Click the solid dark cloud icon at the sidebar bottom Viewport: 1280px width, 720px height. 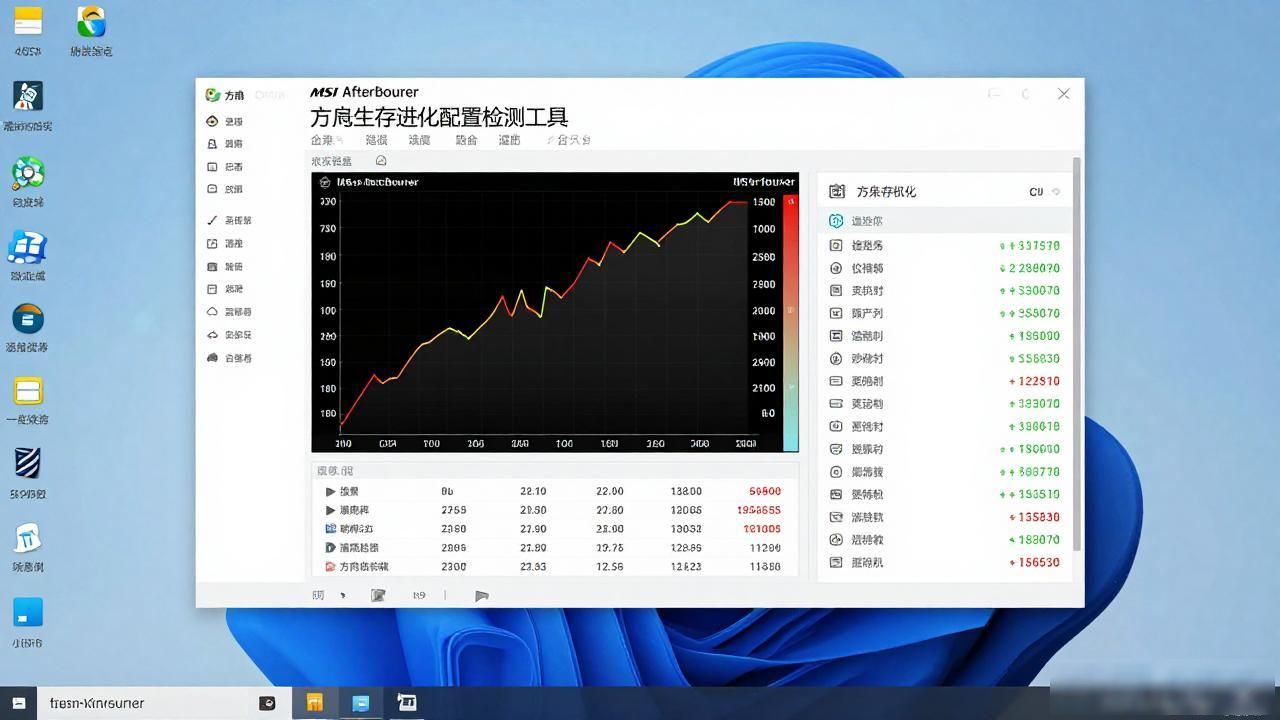click(212, 358)
